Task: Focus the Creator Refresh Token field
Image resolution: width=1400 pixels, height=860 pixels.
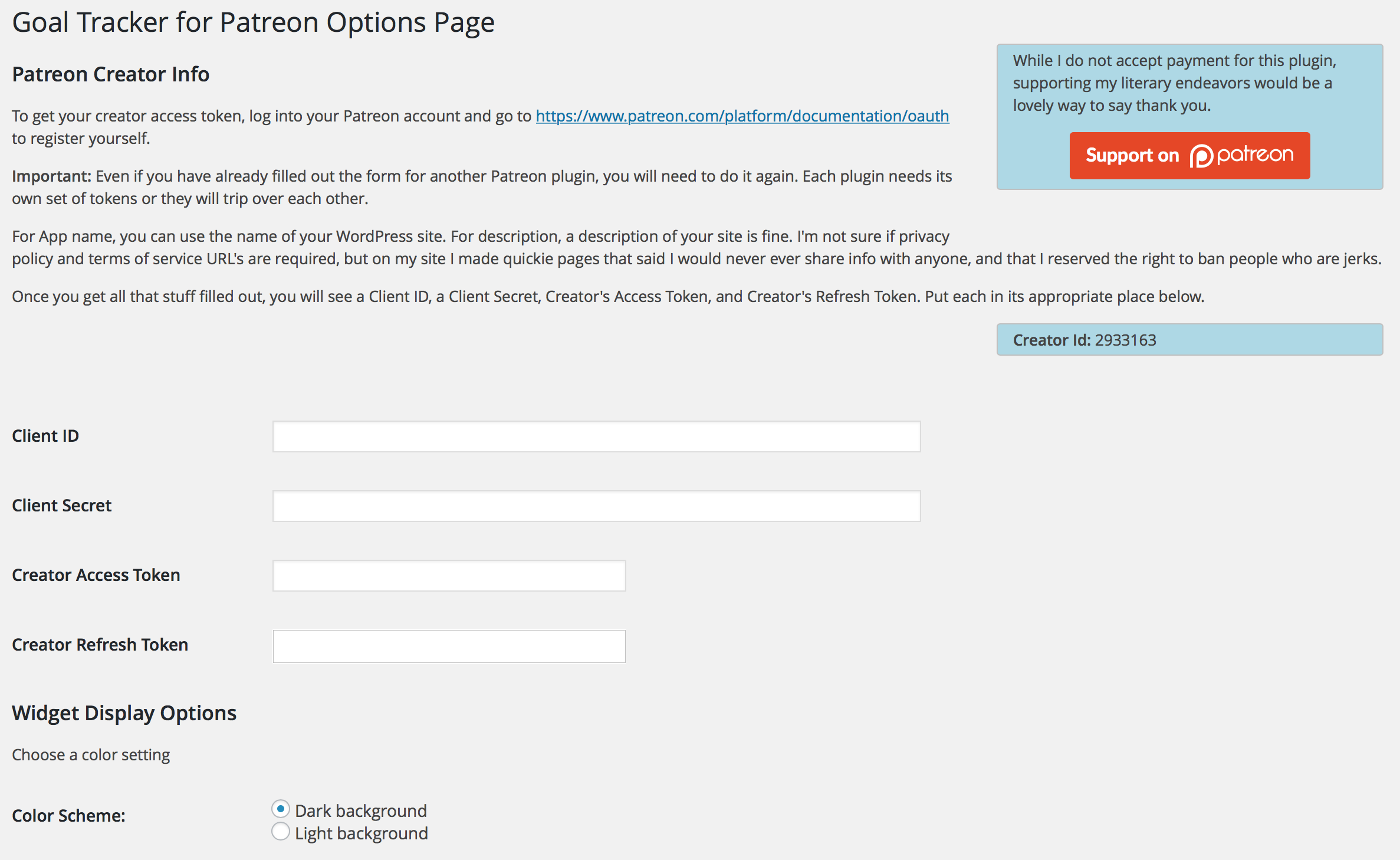Action: 449,646
